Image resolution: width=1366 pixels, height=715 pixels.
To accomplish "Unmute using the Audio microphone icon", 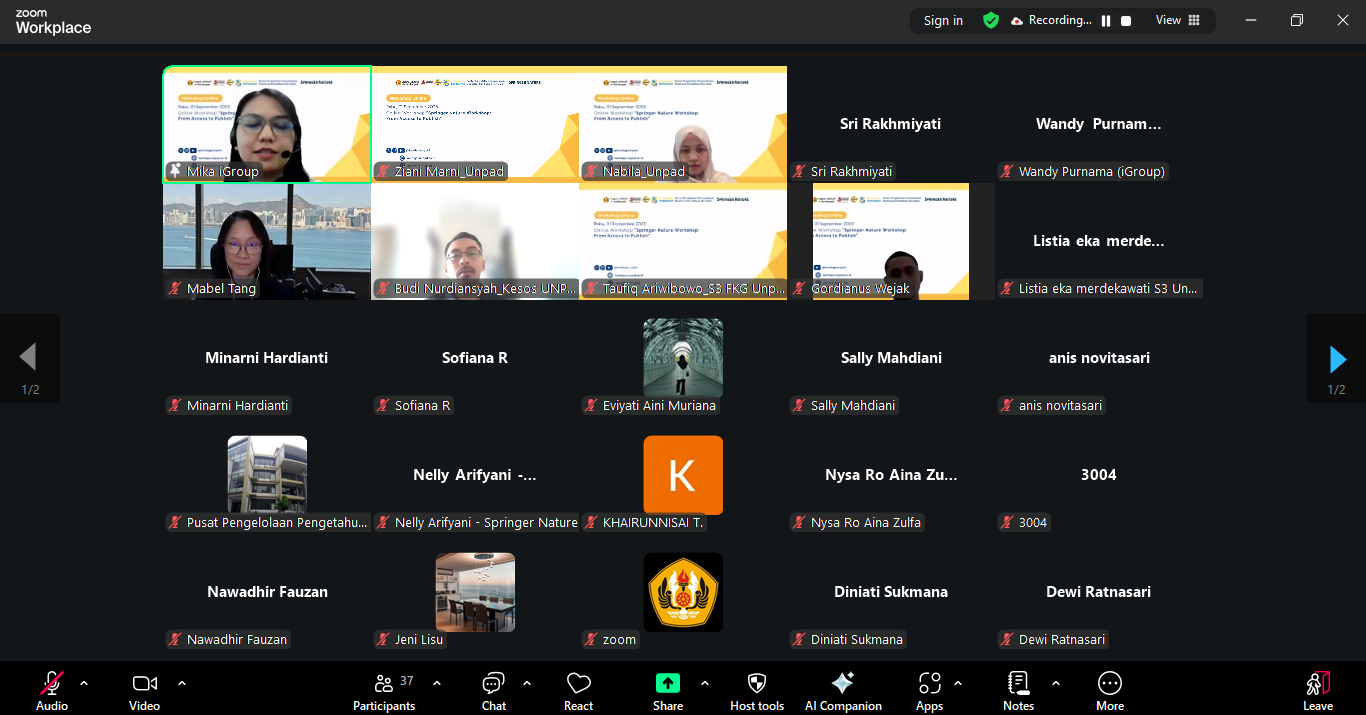I will pos(52,683).
